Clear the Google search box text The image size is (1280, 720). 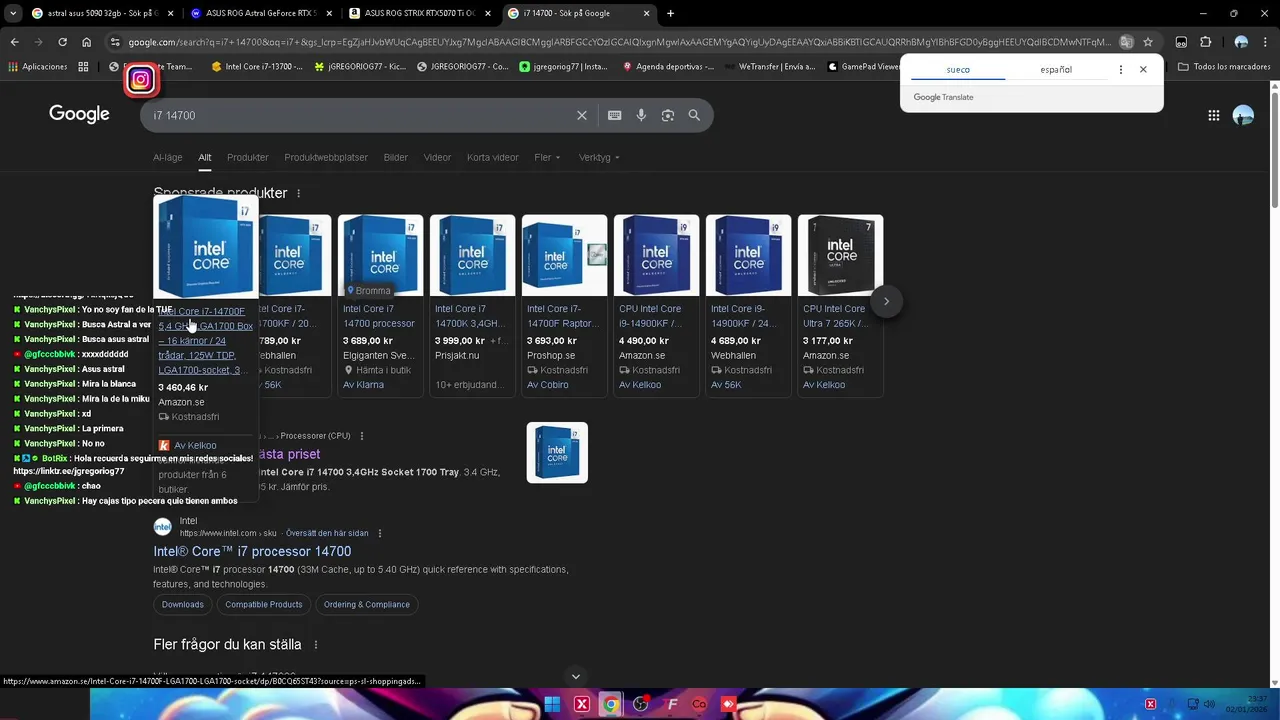(x=582, y=115)
